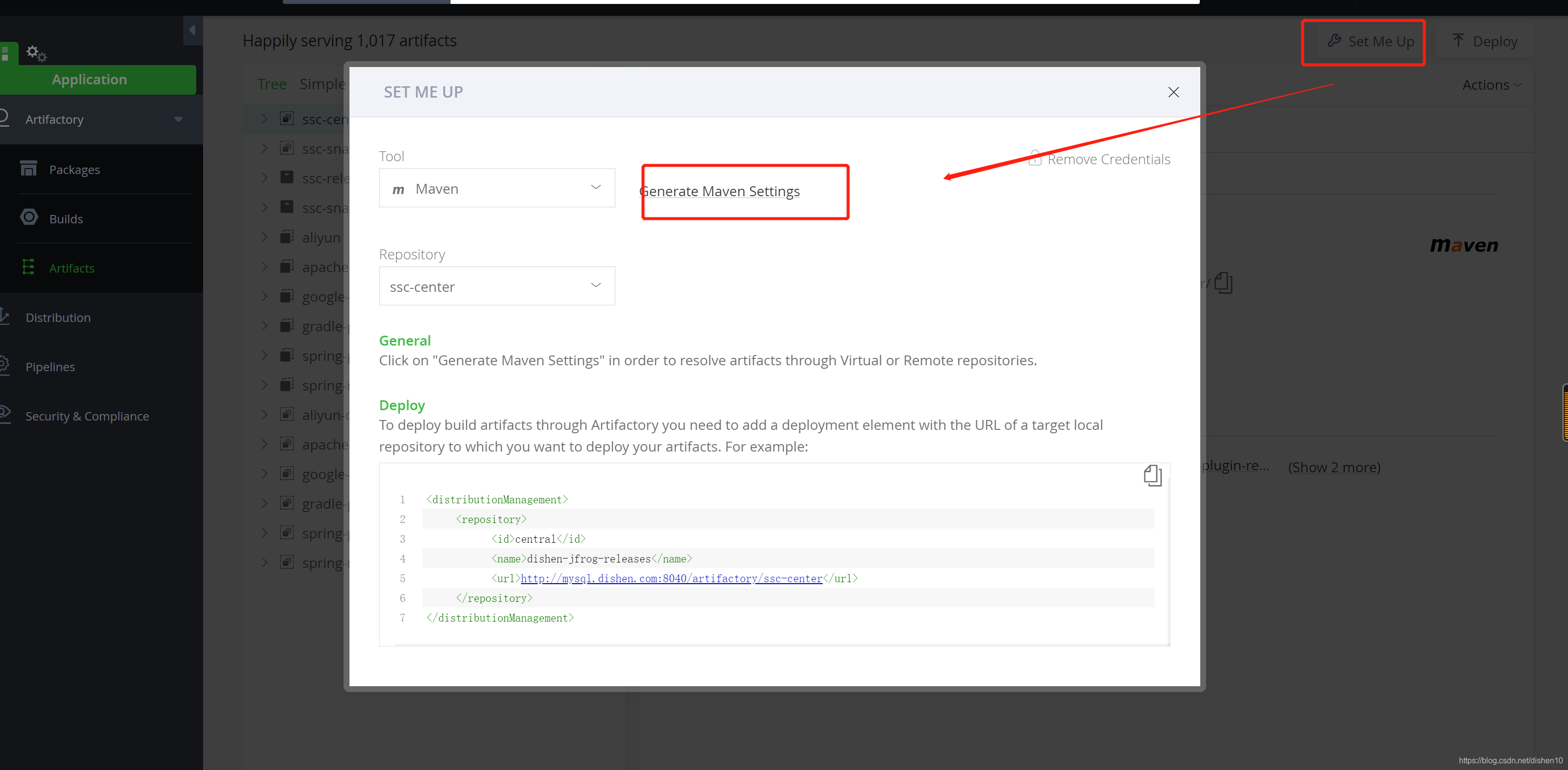Screen dimensions: 1568x770
Task: Copy the distributionManagement code snippet
Action: 1152,475
